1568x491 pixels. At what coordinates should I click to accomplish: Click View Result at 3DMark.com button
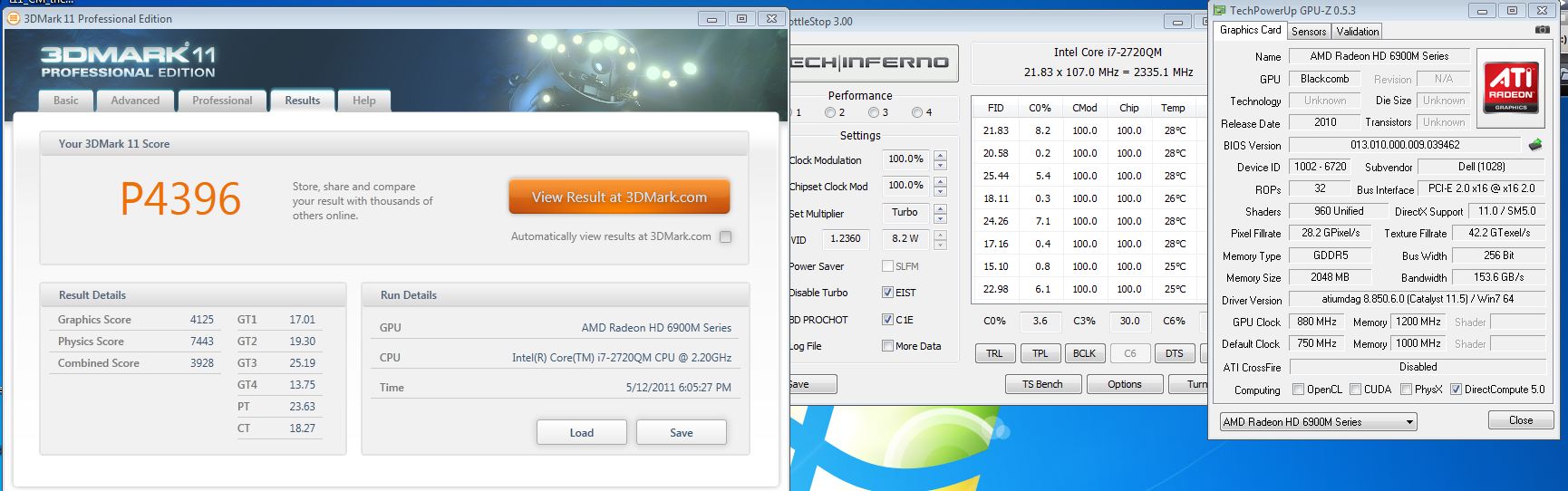tap(619, 197)
